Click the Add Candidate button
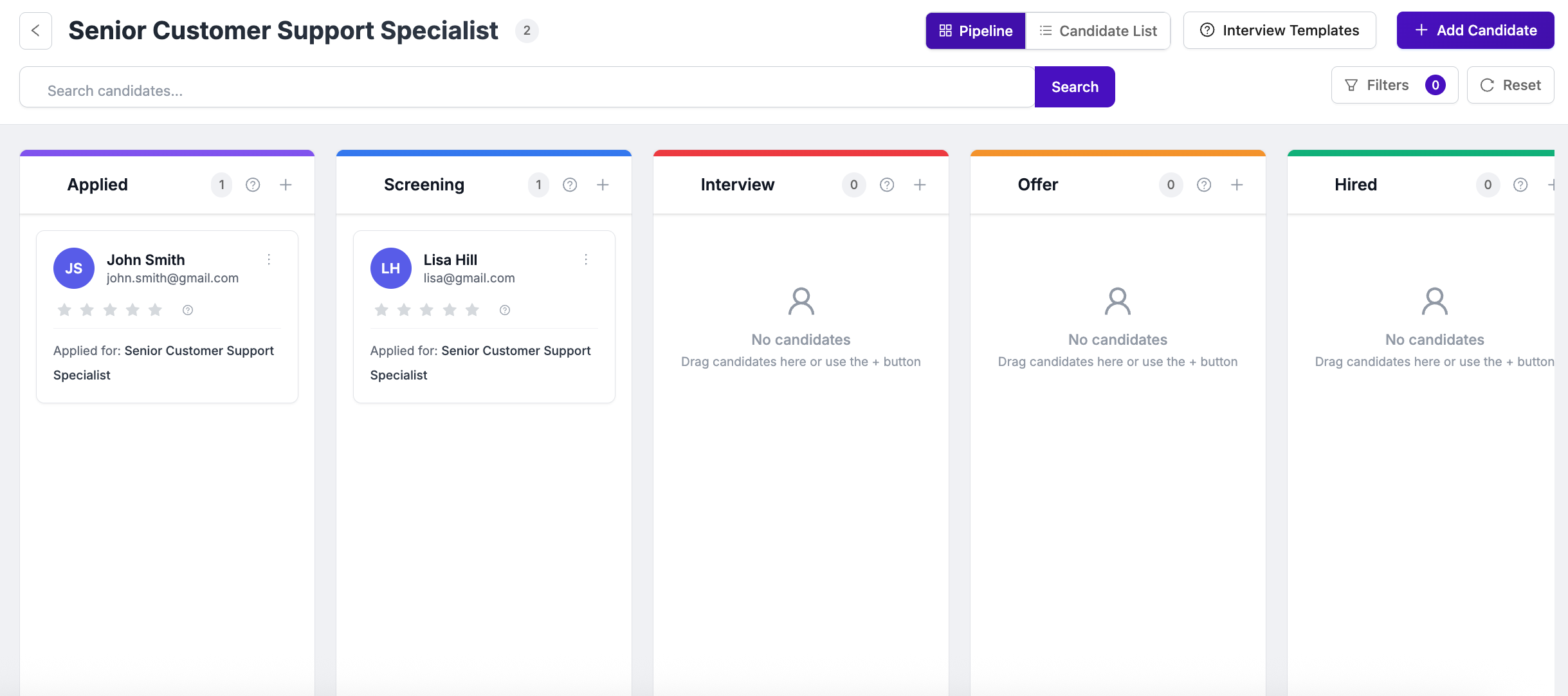1568x696 pixels. pos(1475,30)
